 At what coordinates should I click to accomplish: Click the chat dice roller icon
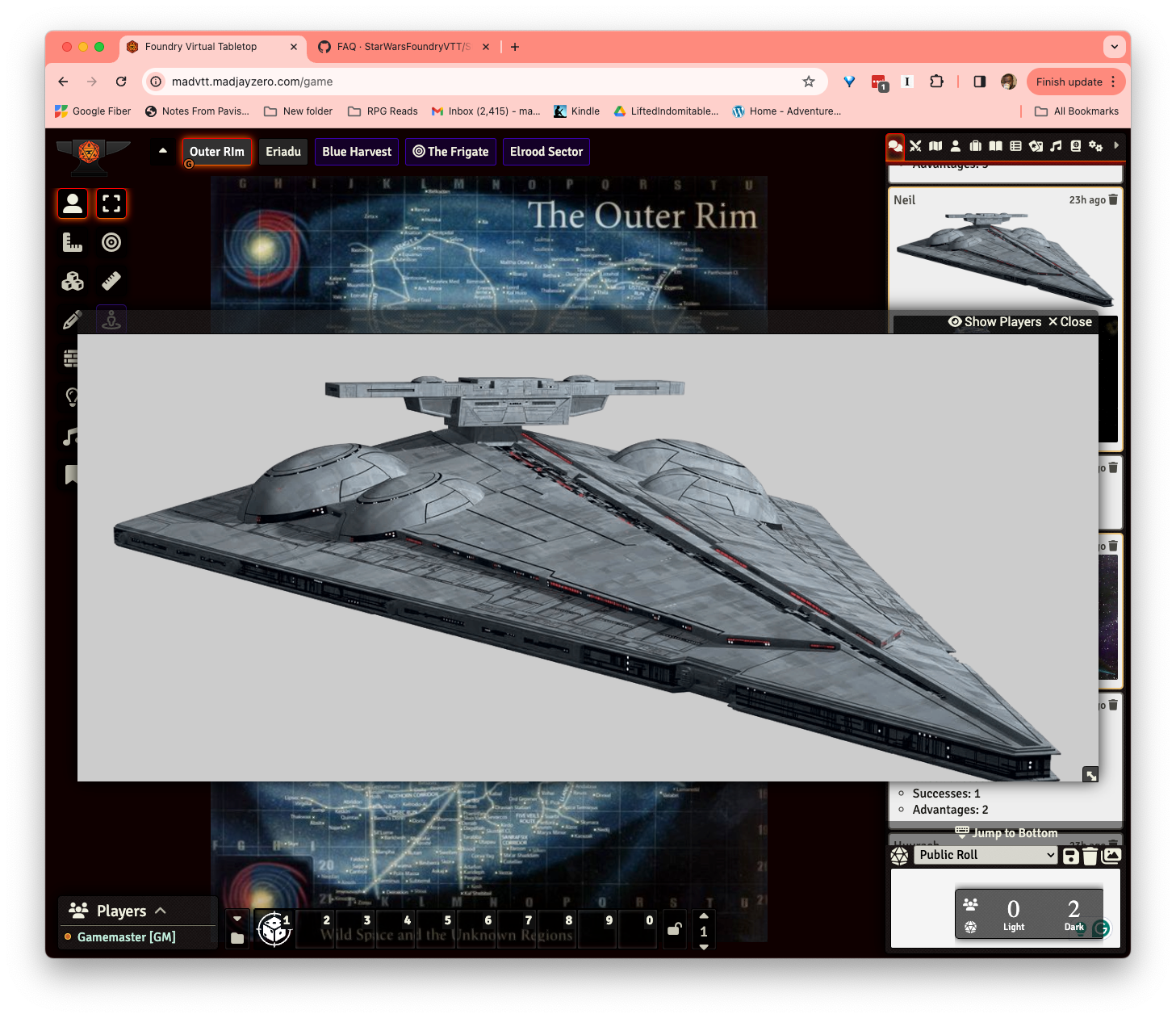(900, 856)
